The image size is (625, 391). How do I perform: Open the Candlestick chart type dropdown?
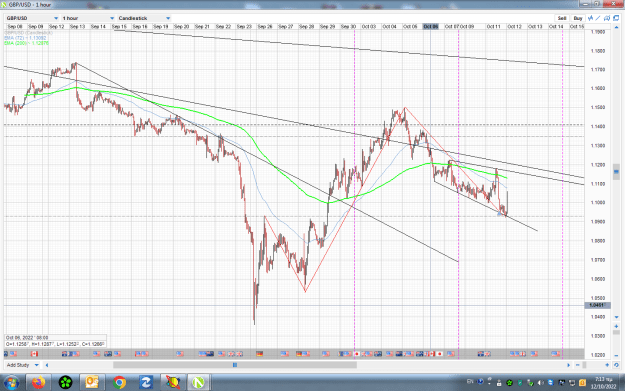click(144, 18)
